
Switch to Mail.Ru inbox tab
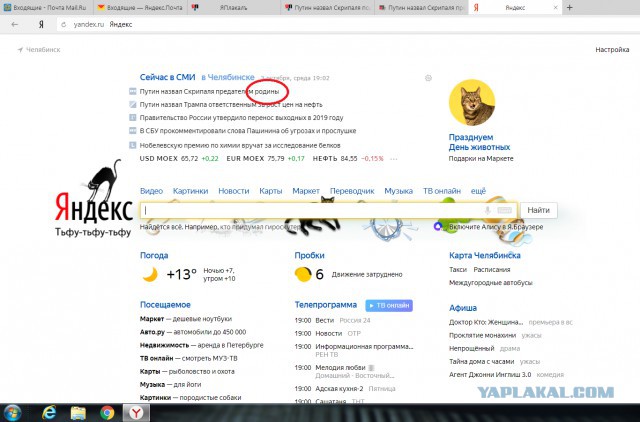click(x=46, y=7)
